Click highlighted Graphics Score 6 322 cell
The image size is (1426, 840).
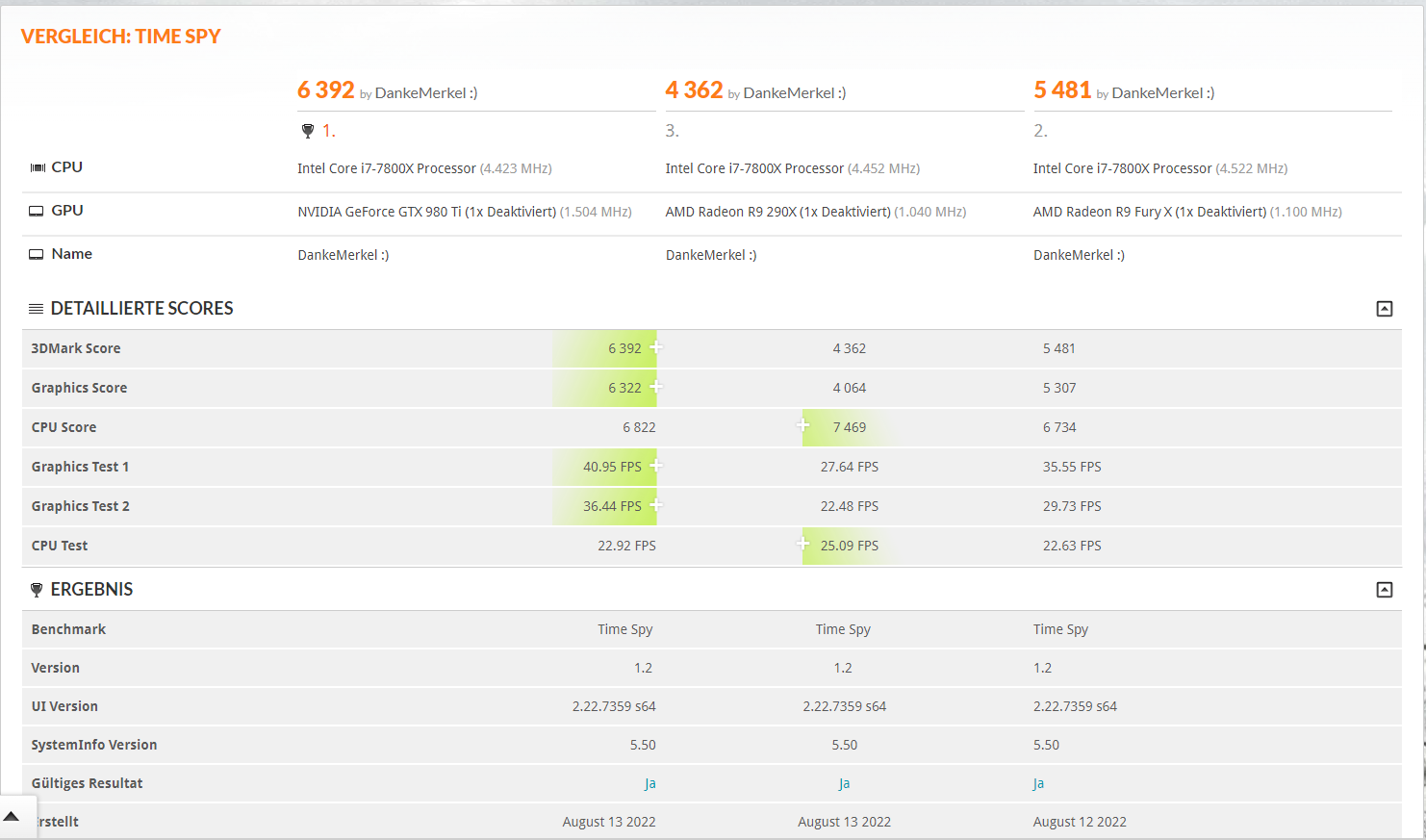pyautogui.click(x=604, y=388)
